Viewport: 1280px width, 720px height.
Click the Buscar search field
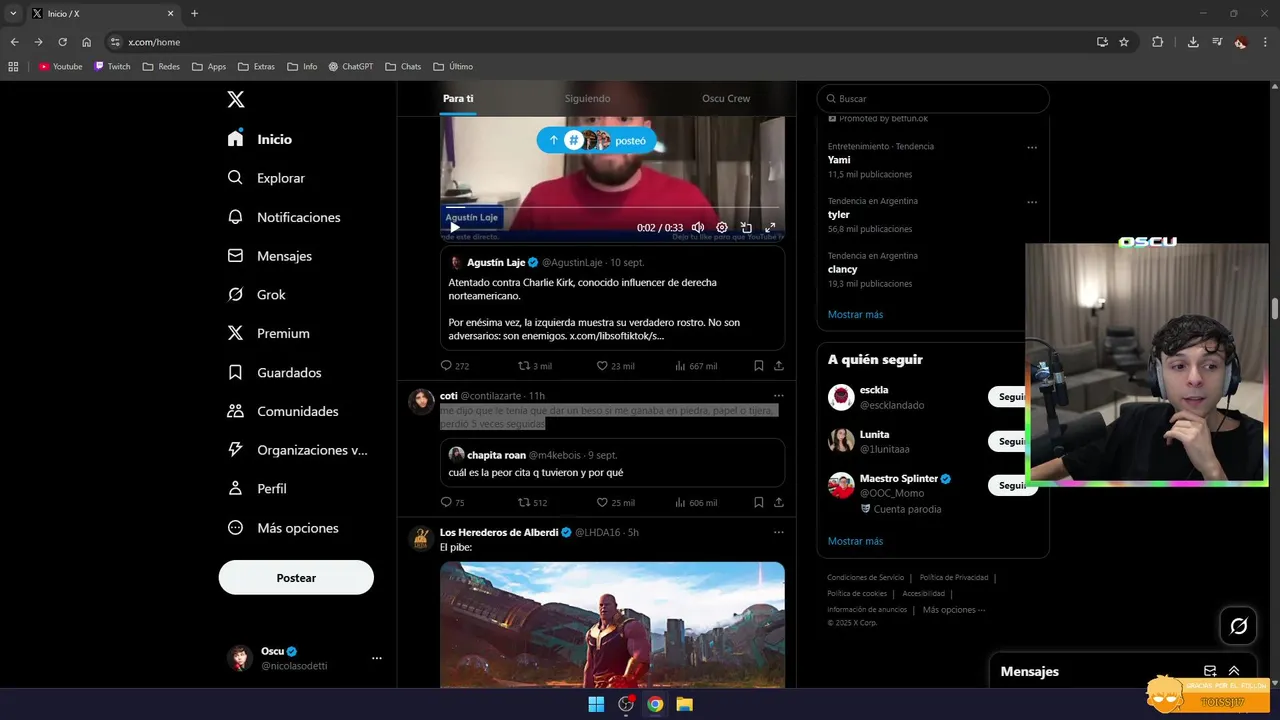(933, 99)
